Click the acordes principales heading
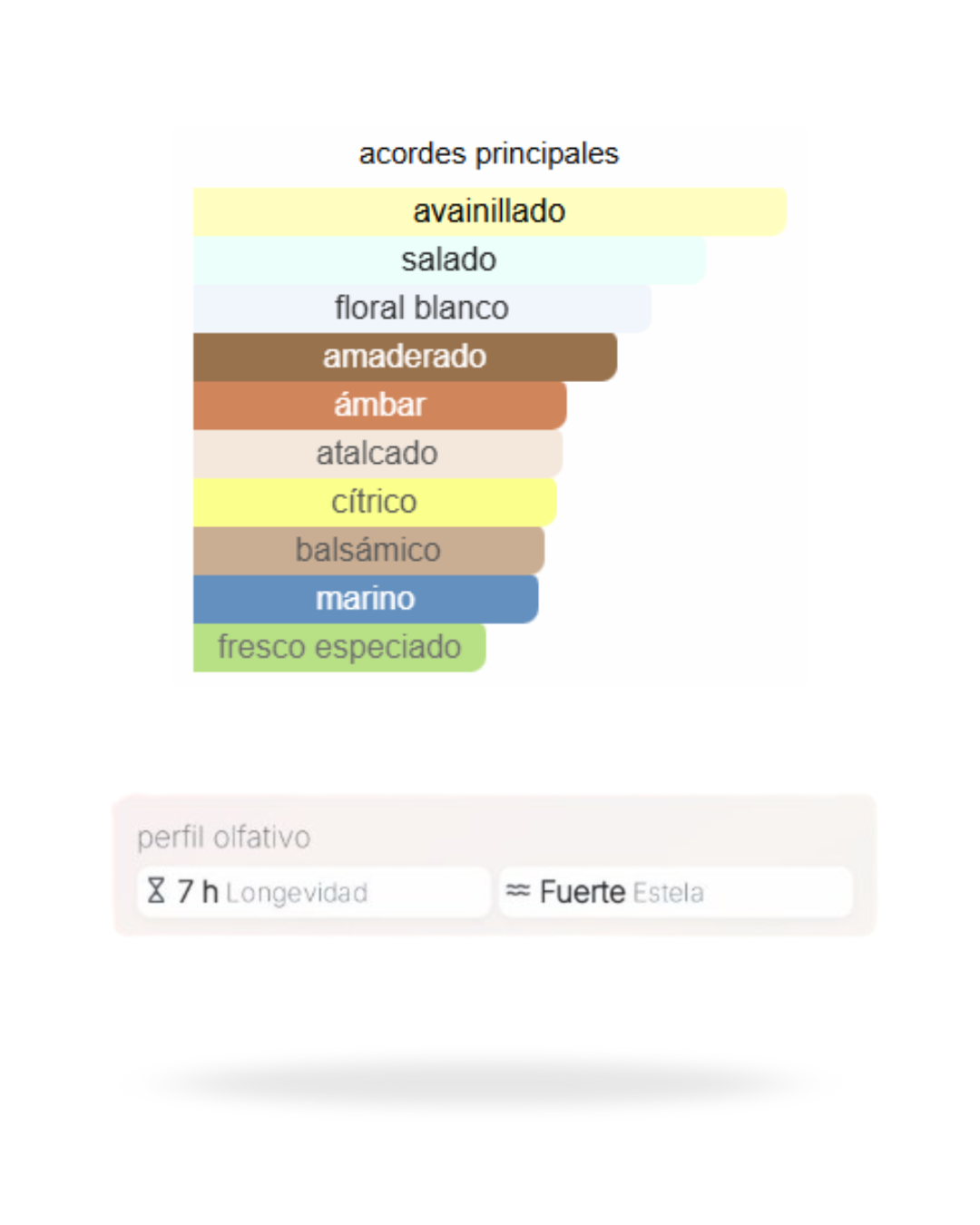980x1225 pixels. coord(488,153)
